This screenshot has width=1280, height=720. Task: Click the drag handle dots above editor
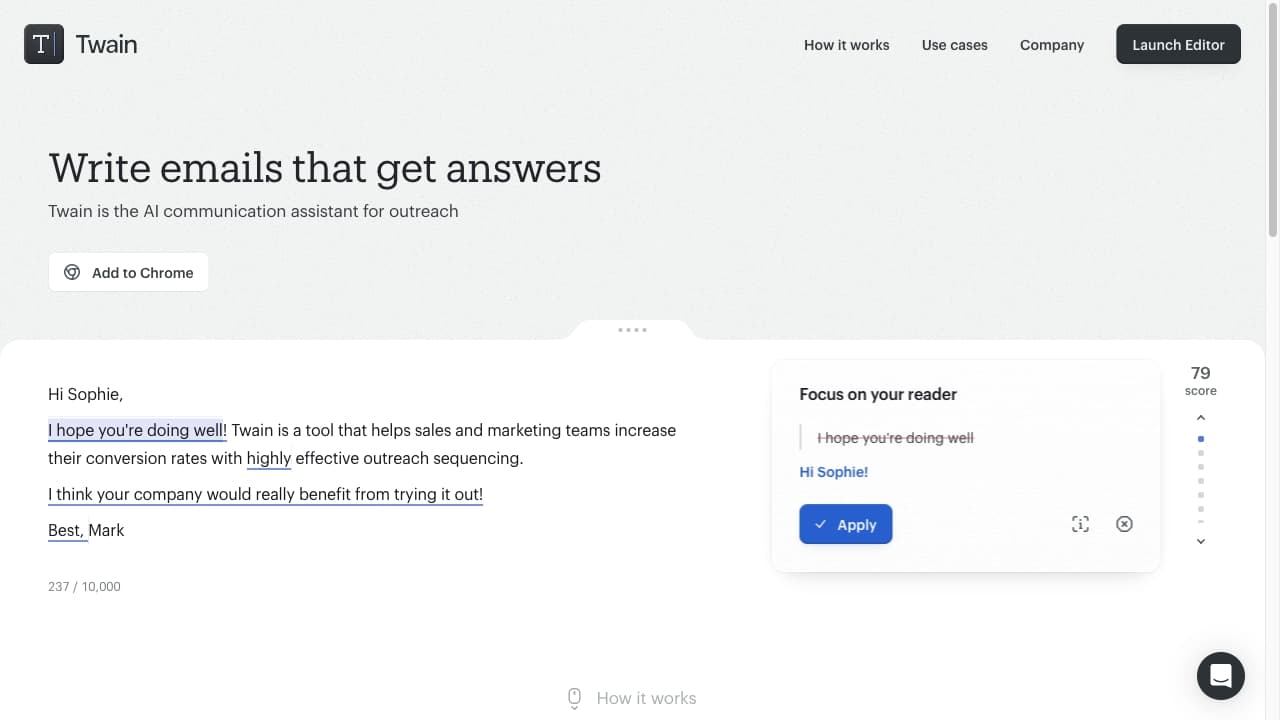click(x=632, y=330)
